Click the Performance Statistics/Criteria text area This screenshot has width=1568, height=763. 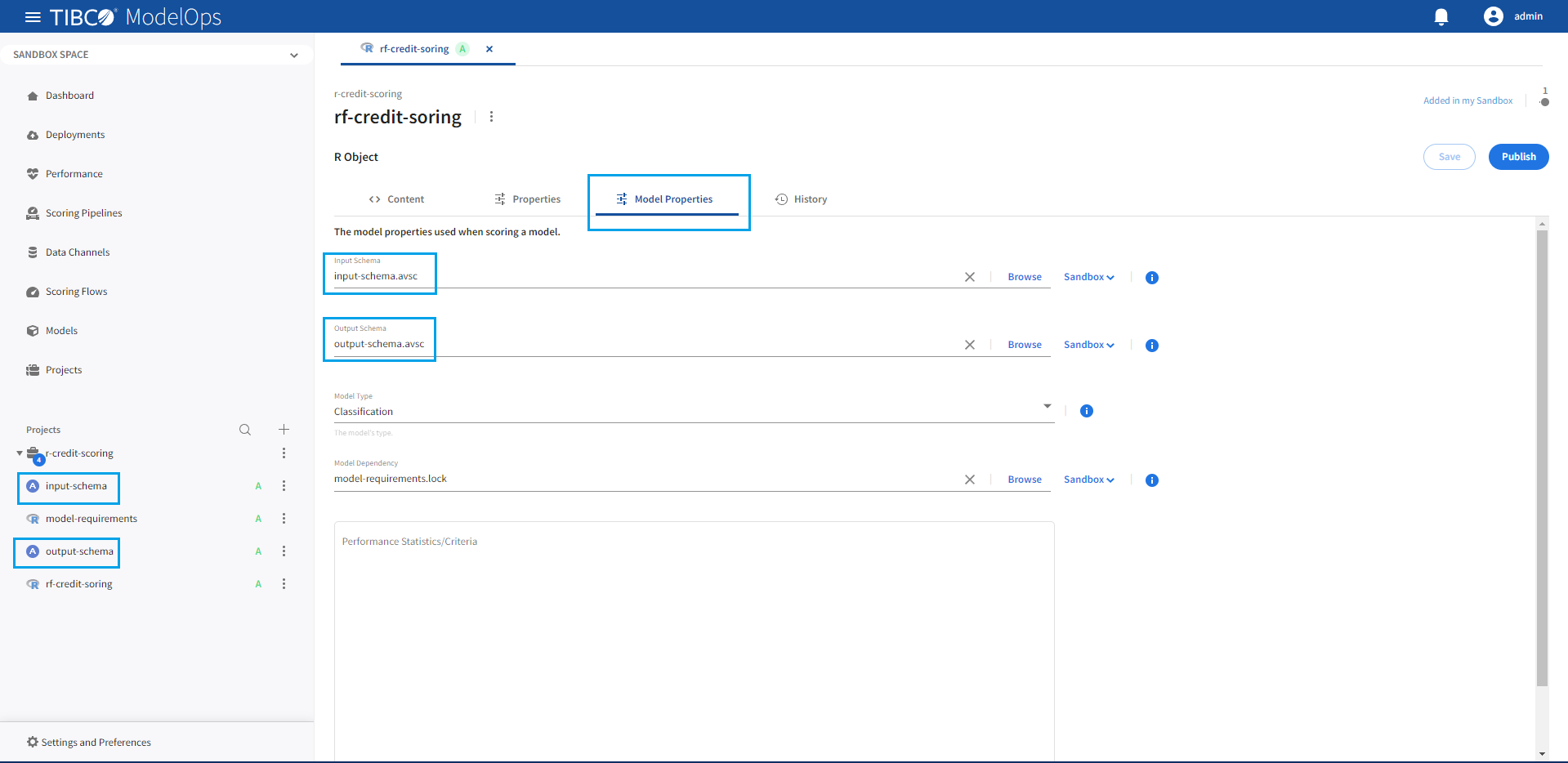(693, 637)
